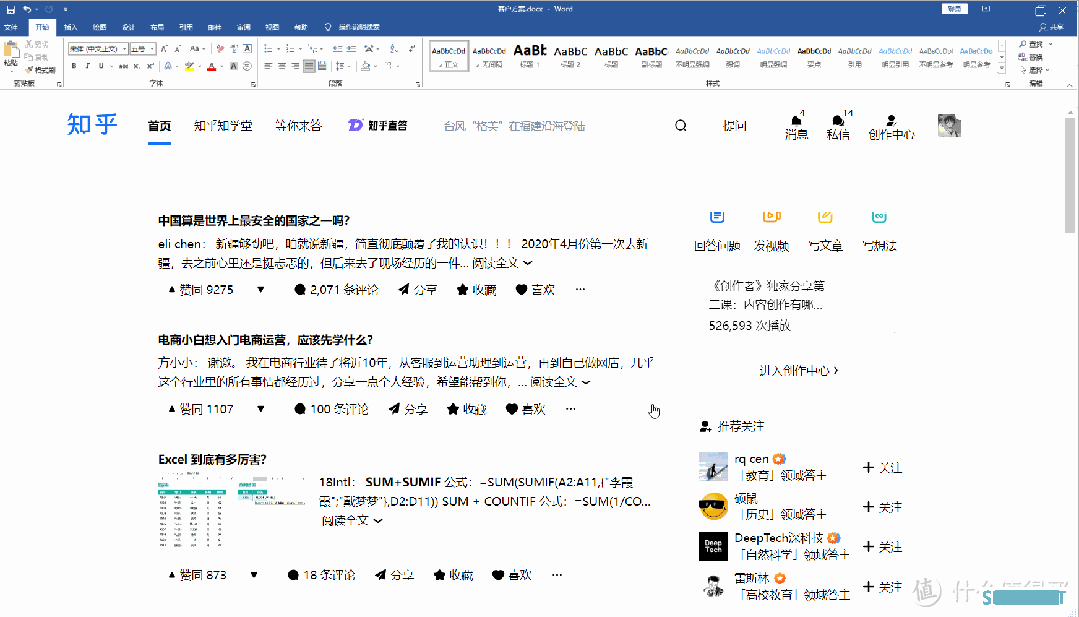Open the Font dialog launcher

(x=253, y=84)
